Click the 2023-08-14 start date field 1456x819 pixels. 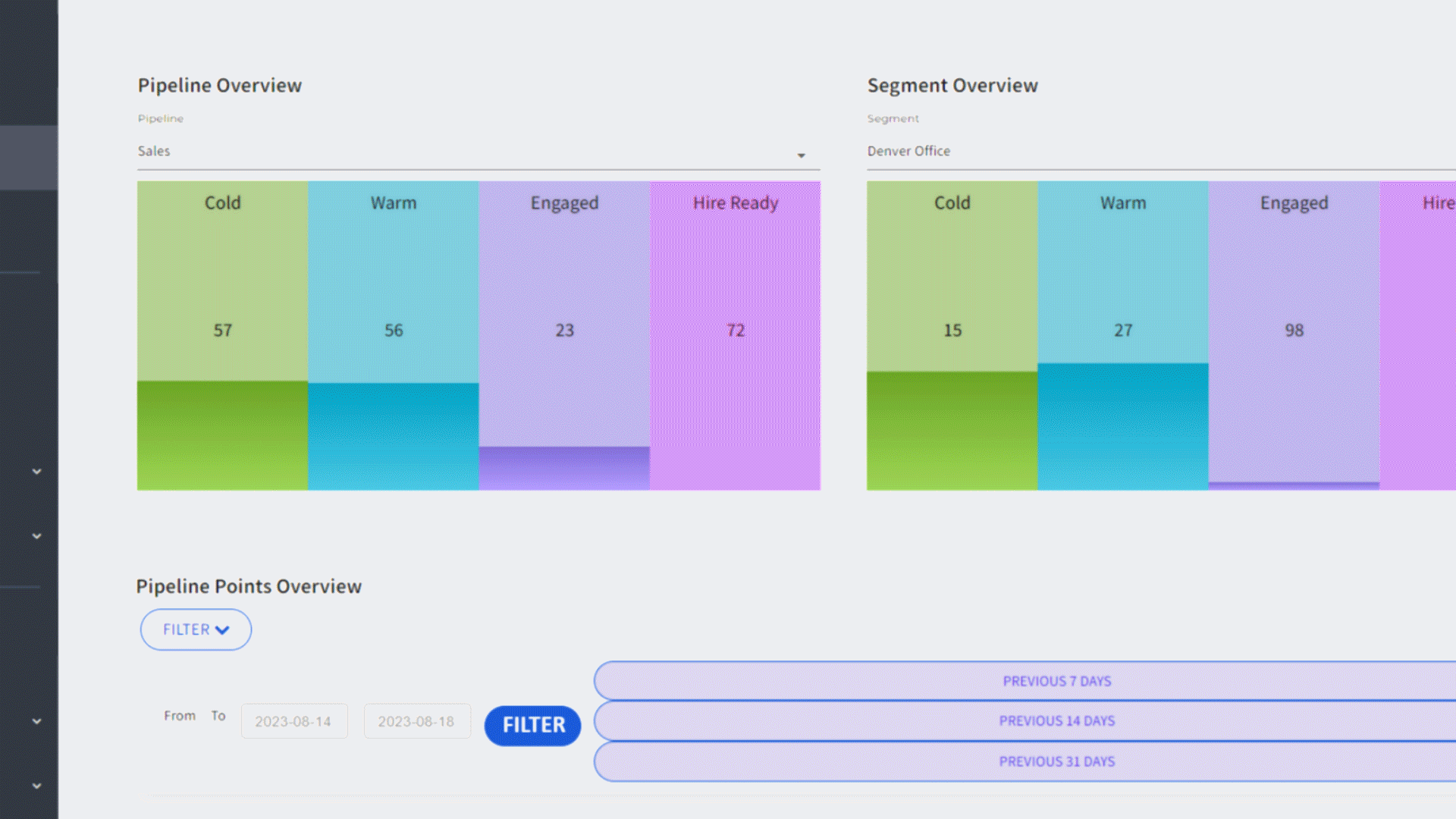[x=293, y=721]
